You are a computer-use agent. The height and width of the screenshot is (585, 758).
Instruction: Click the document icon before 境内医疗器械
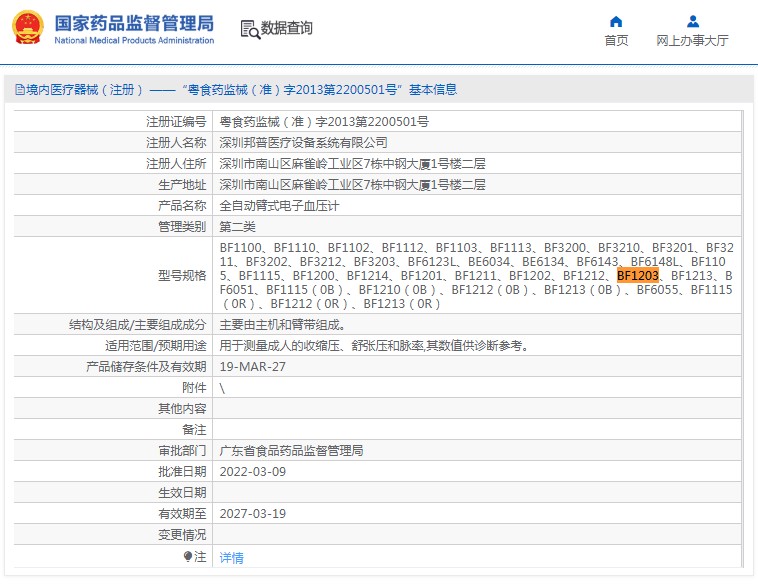point(20,89)
